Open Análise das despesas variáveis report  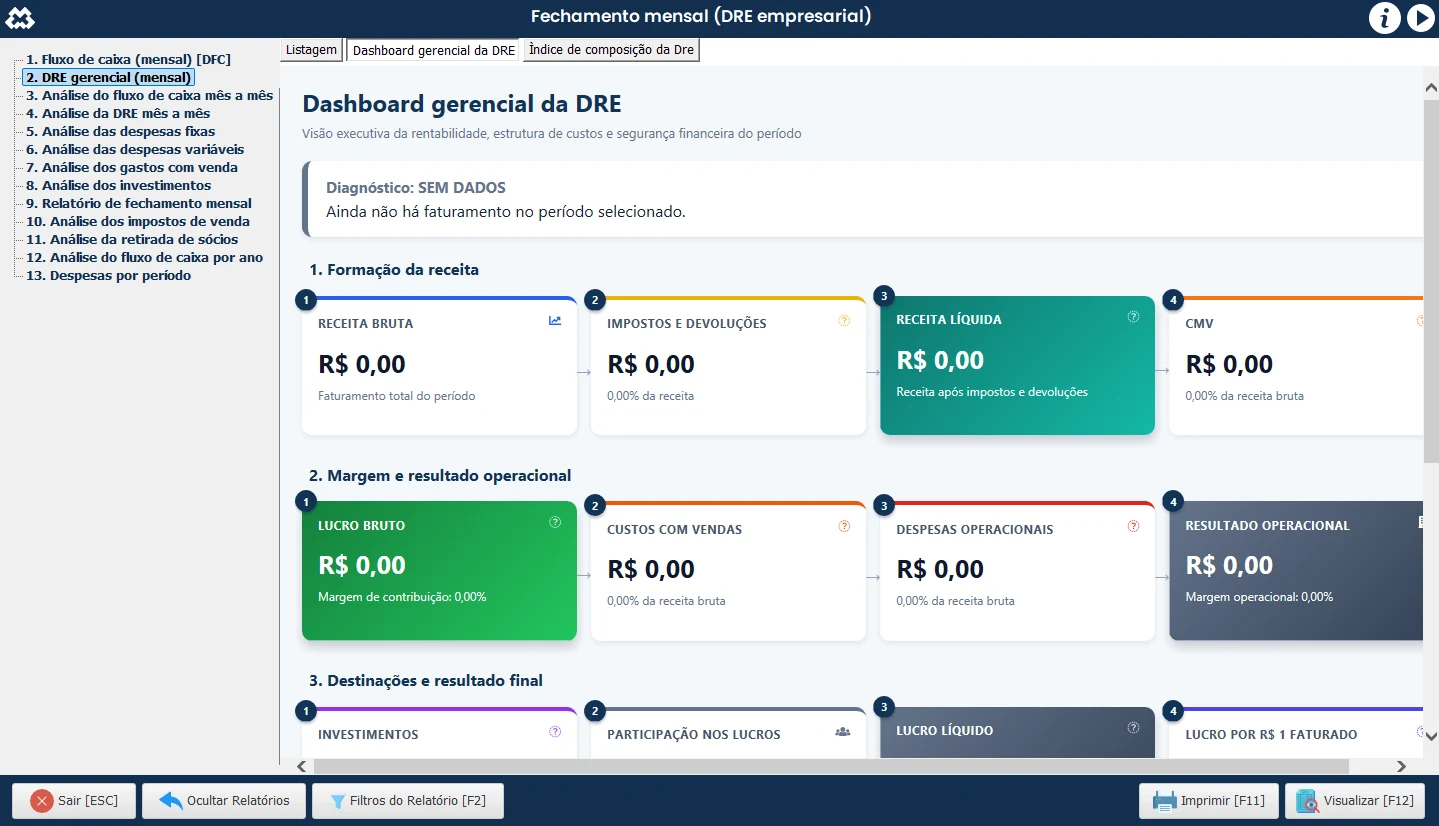pos(135,150)
